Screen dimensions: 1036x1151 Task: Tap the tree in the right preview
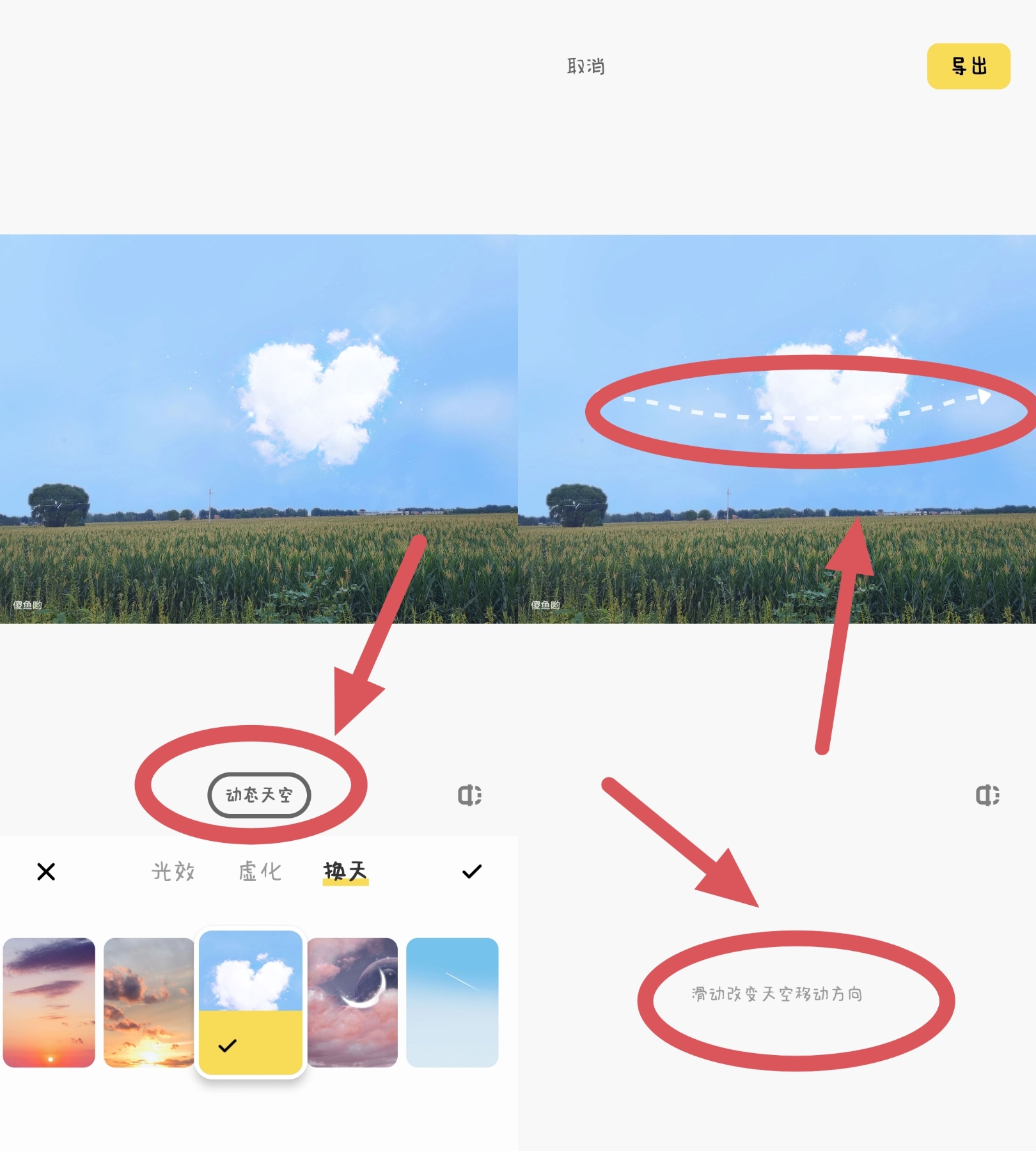click(577, 505)
